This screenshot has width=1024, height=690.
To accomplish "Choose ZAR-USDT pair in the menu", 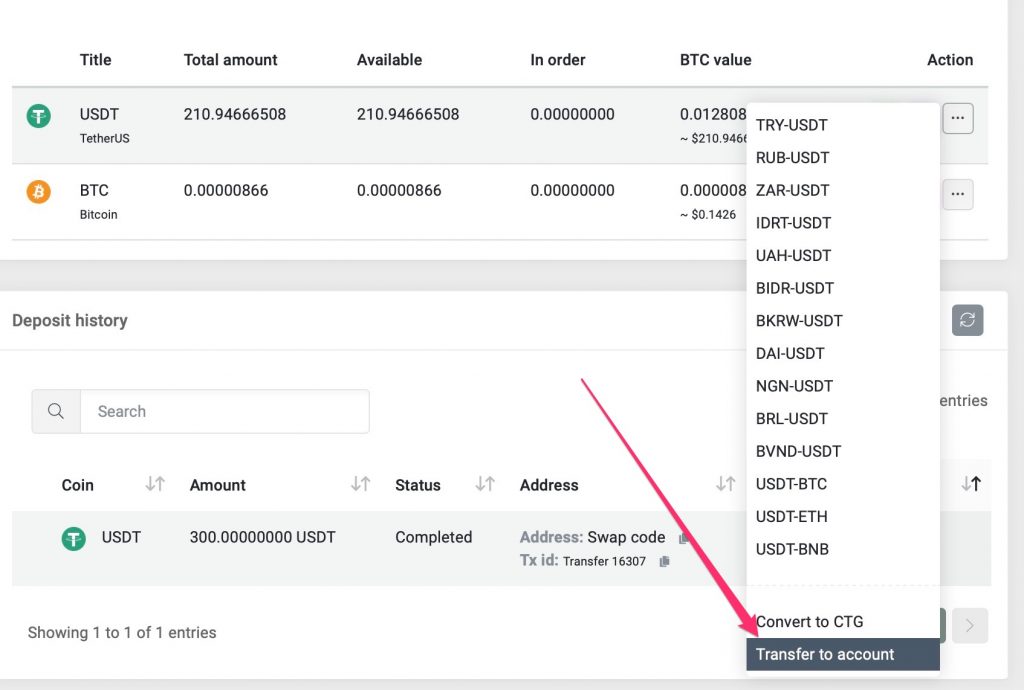I will (842, 190).
